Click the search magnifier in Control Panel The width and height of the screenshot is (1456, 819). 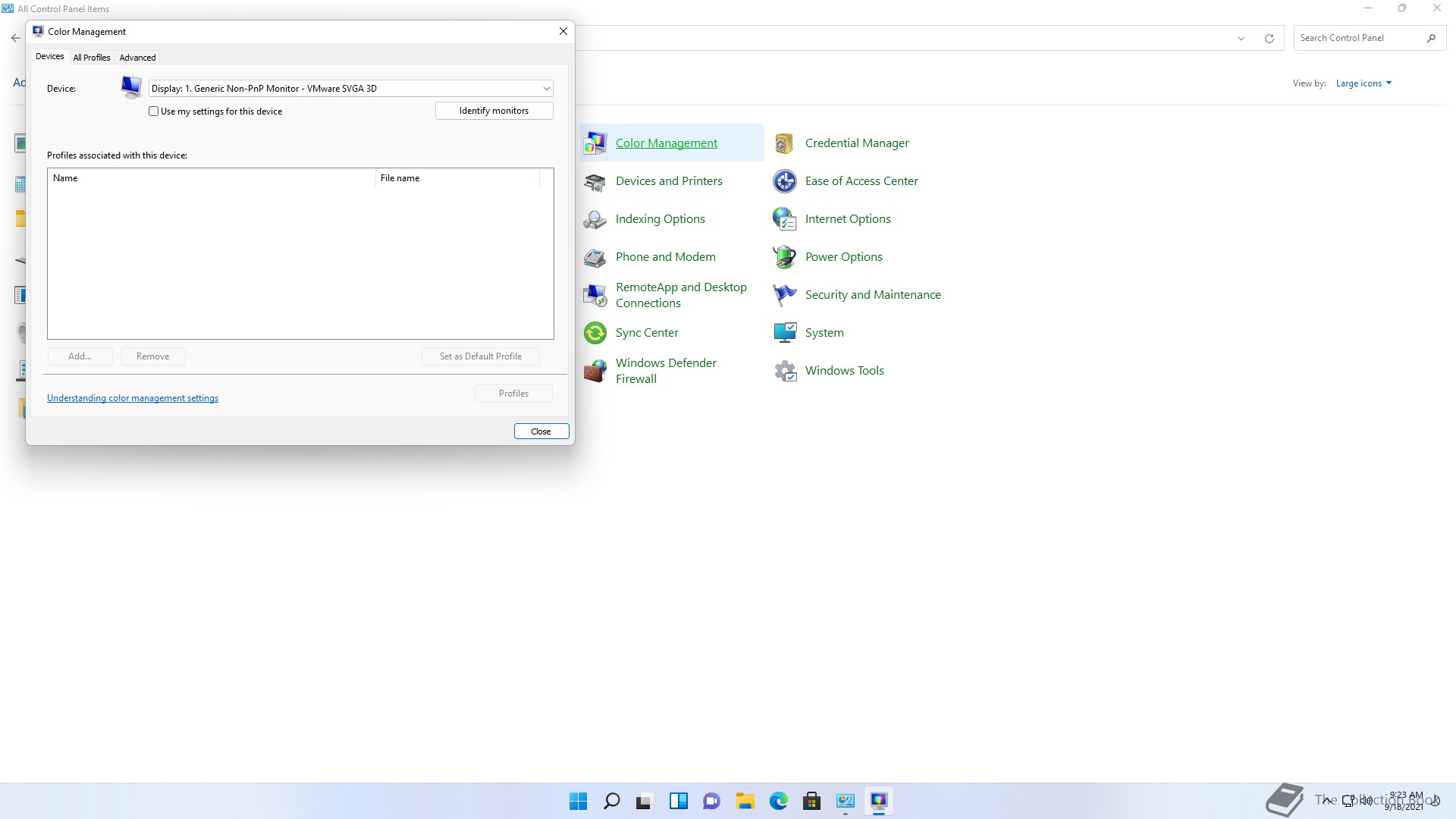1431,38
